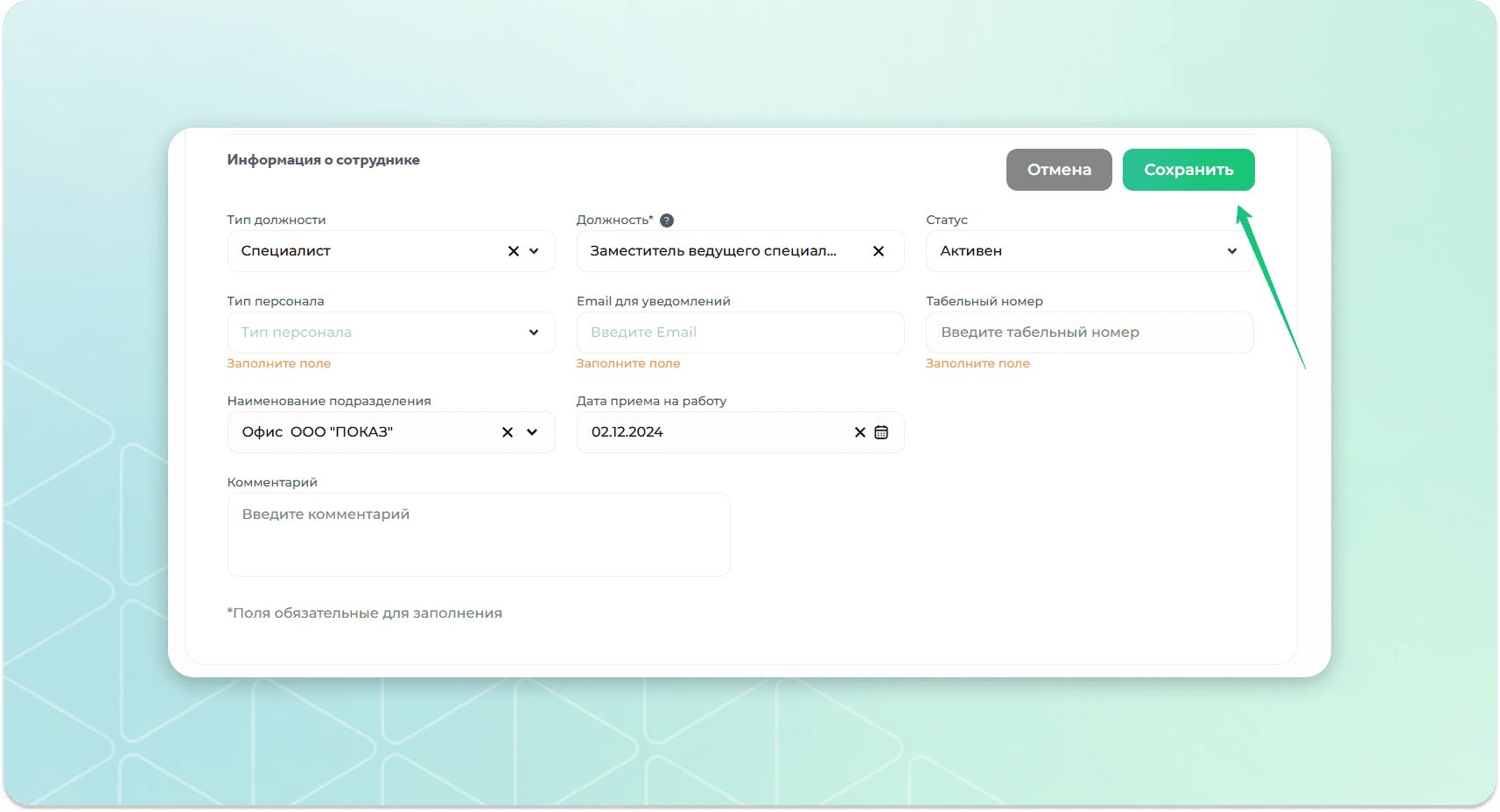Click into the Комментарий text area

[479, 534]
